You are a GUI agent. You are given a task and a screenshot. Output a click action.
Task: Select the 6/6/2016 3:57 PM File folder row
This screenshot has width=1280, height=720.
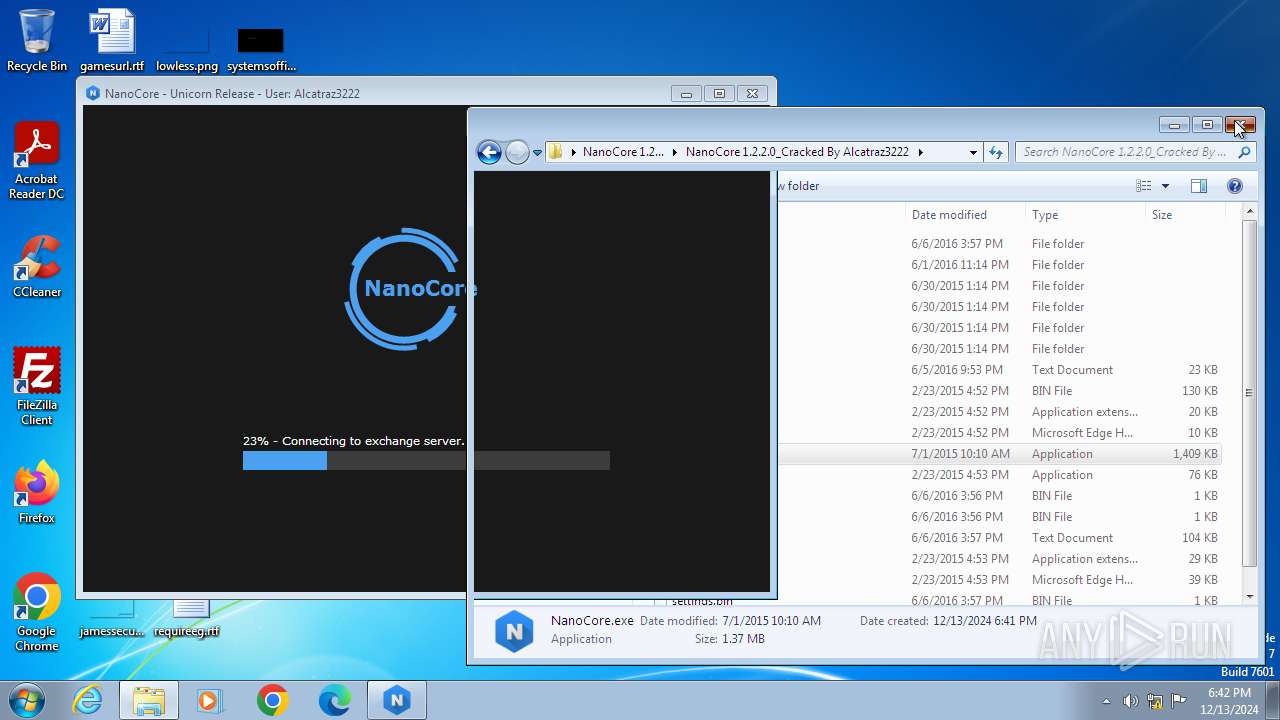[999, 244]
